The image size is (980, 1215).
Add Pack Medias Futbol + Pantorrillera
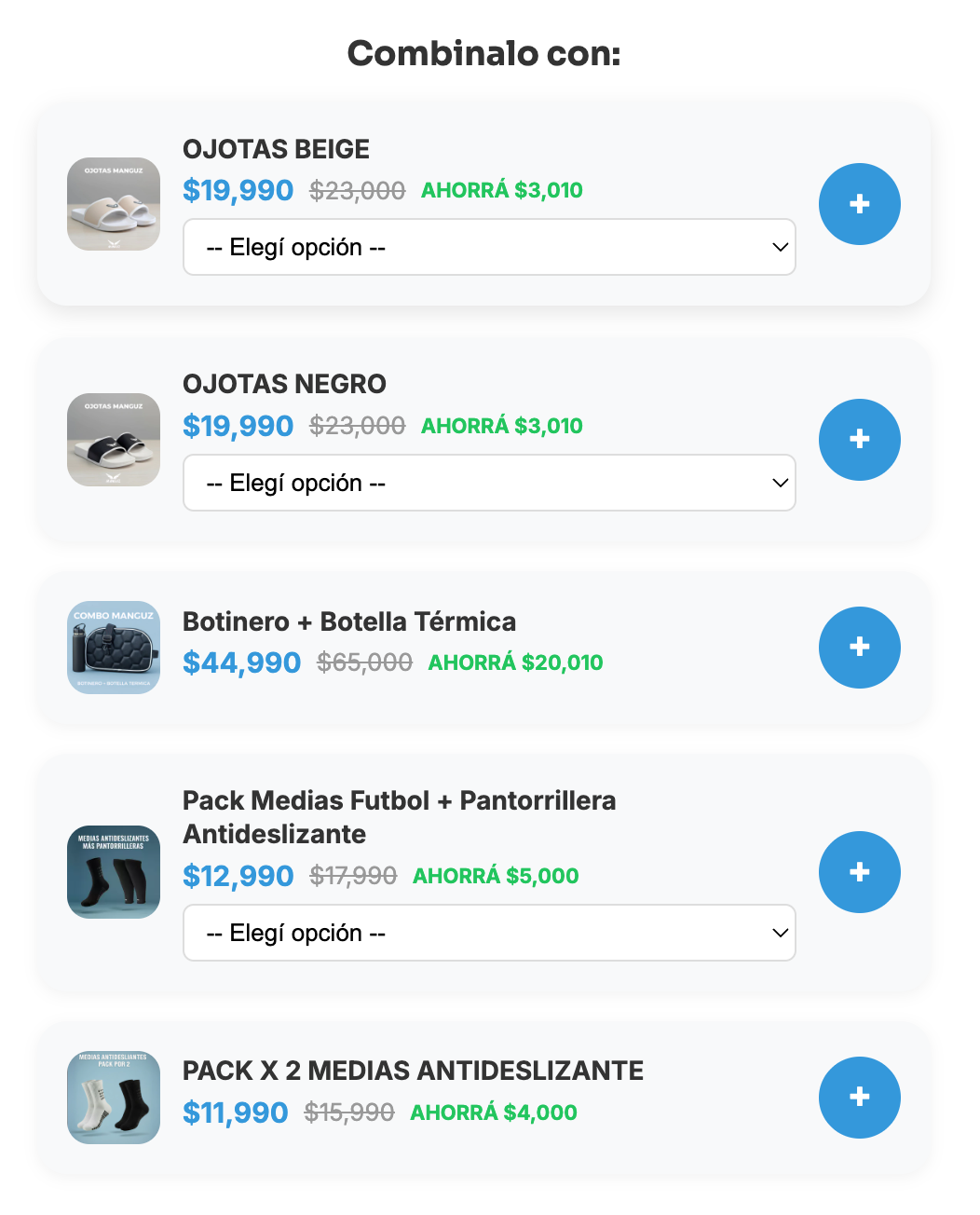coord(859,872)
